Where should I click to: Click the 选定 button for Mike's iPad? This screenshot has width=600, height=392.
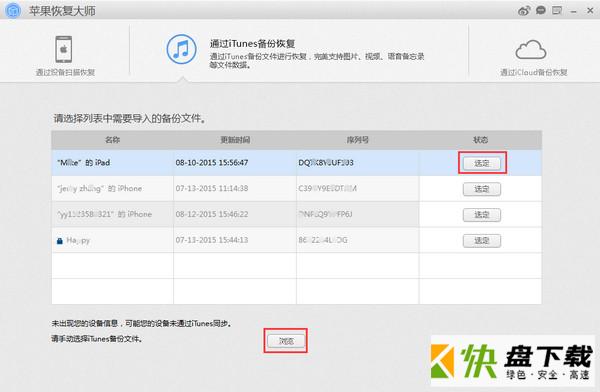482,163
